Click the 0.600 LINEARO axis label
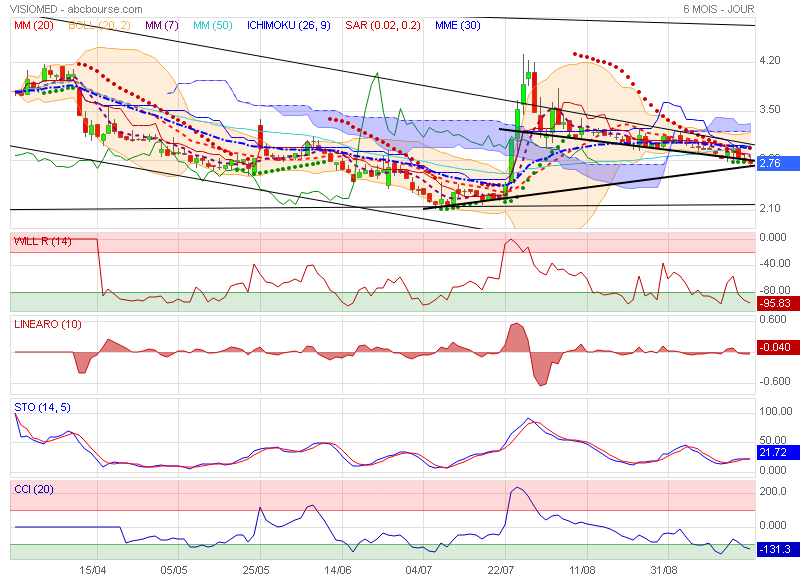800x580 pixels. tap(773, 319)
